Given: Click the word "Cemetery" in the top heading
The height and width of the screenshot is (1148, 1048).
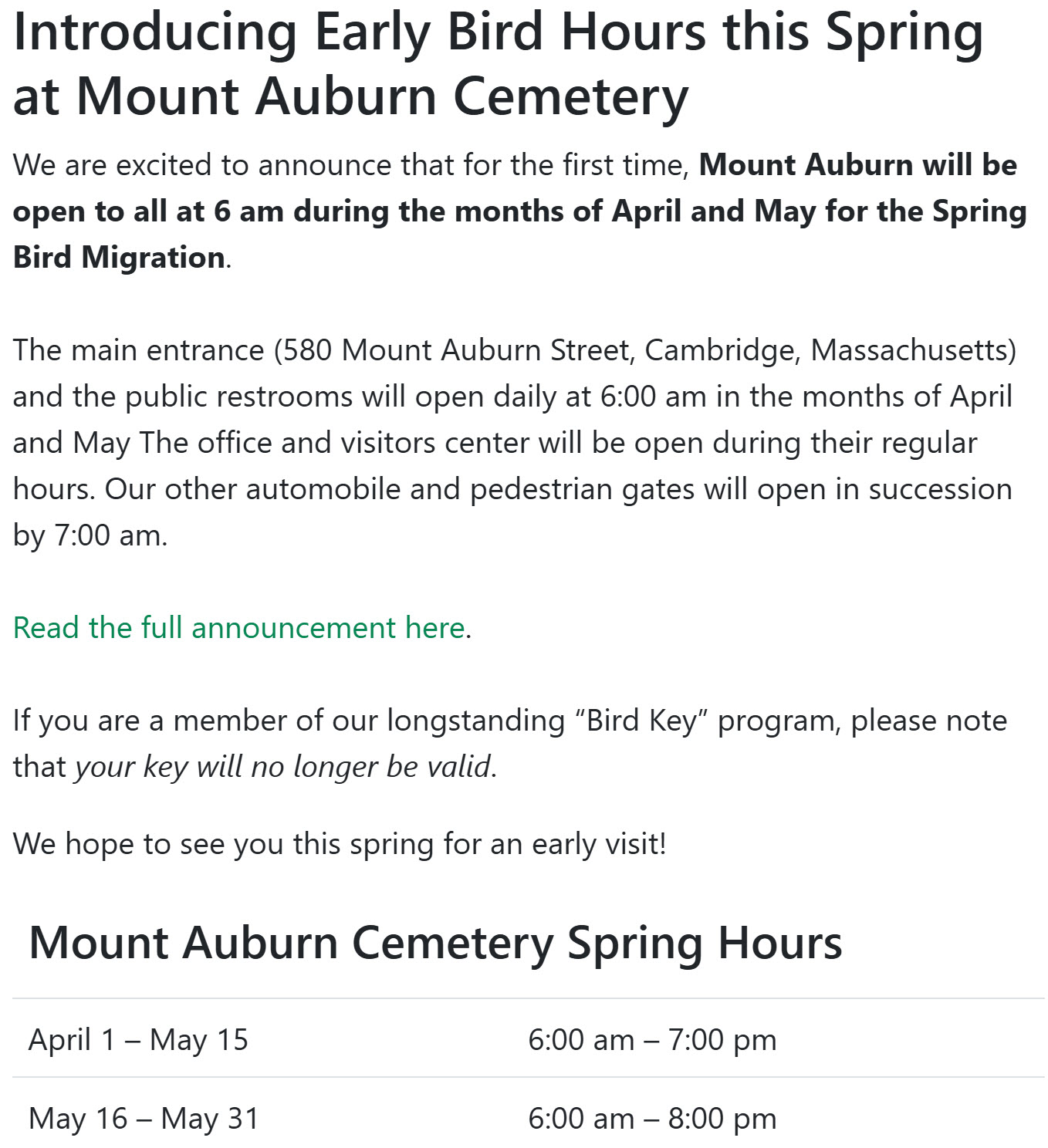Looking at the screenshot, I should coord(570,97).
